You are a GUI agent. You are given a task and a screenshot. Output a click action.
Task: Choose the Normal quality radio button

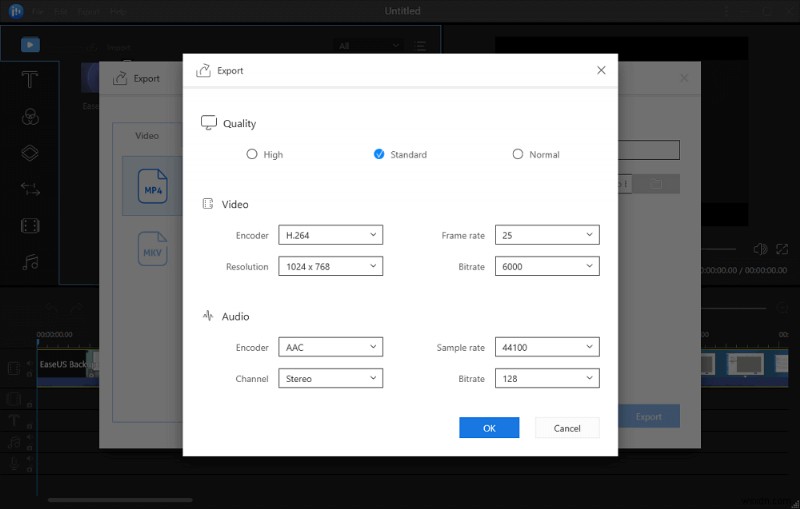(517, 154)
